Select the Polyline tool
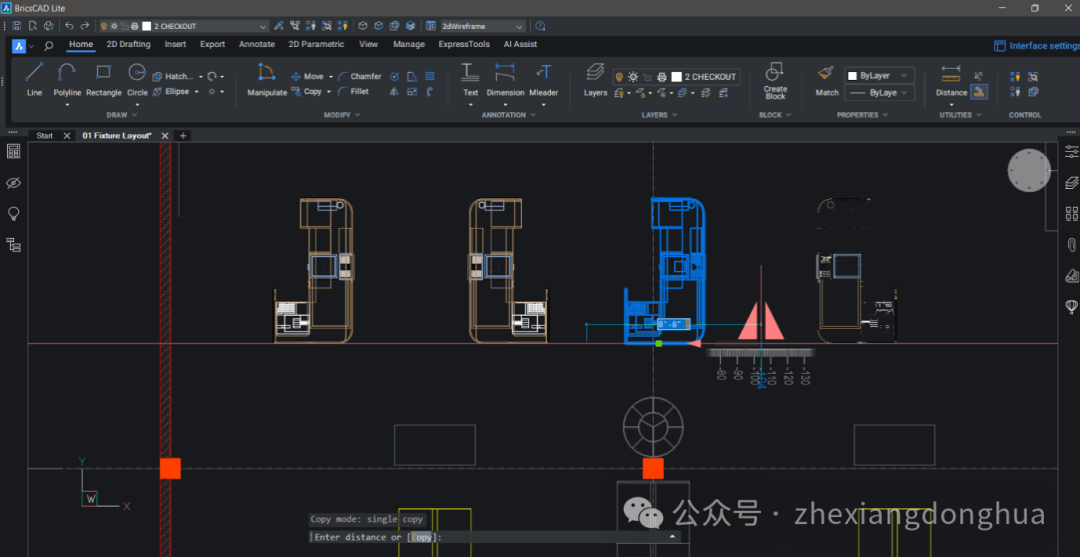The width and height of the screenshot is (1080, 557). pyautogui.click(x=67, y=78)
